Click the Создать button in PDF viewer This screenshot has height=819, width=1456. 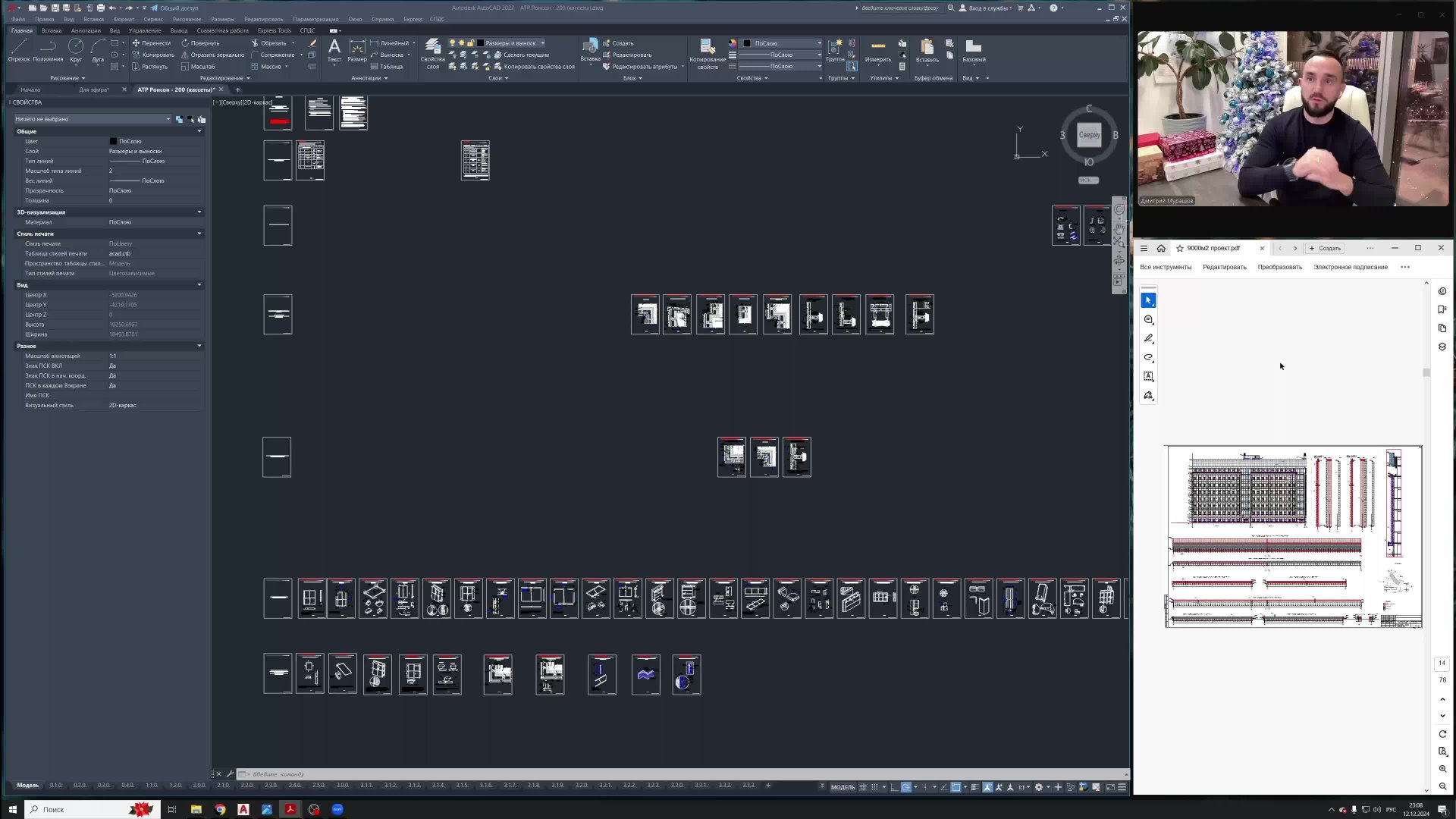point(1325,248)
